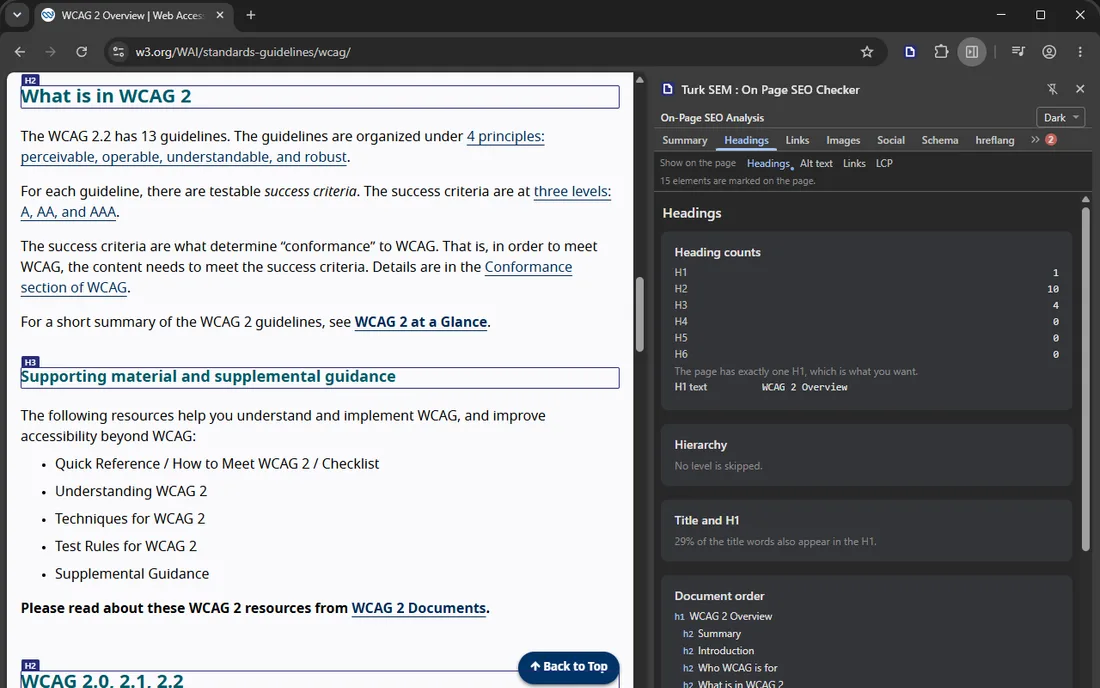This screenshot has width=1100, height=688.
Task: Switch to the Images tab
Action: point(843,140)
